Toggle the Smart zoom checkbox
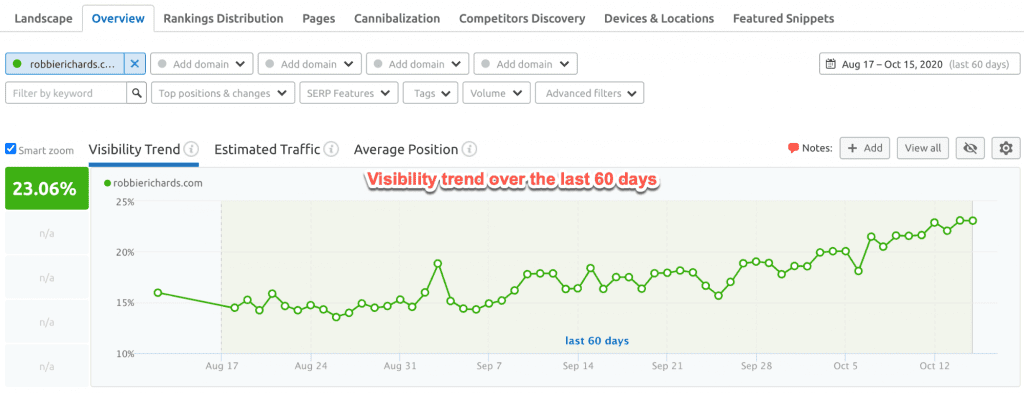The image size is (1024, 393). coord(10,149)
